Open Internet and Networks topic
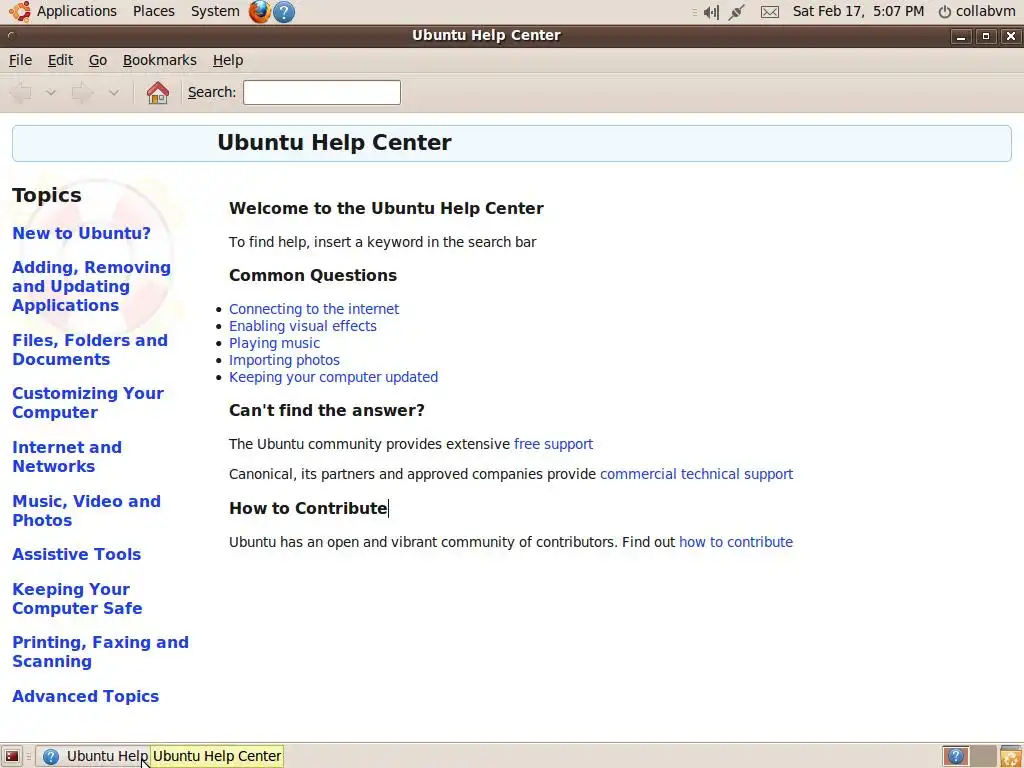Viewport: 1024px width, 768px height. (67, 456)
